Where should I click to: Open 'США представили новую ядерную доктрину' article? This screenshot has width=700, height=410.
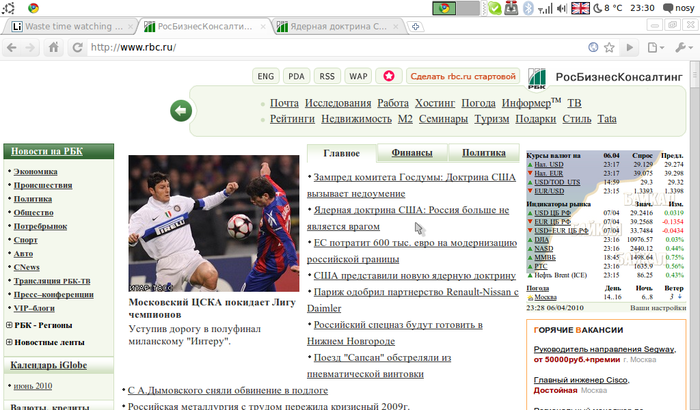415,276
